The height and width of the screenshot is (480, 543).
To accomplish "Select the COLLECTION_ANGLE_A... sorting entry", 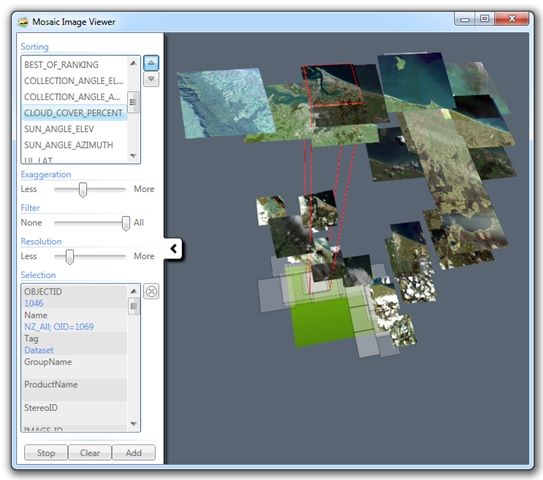I will tap(74, 97).
